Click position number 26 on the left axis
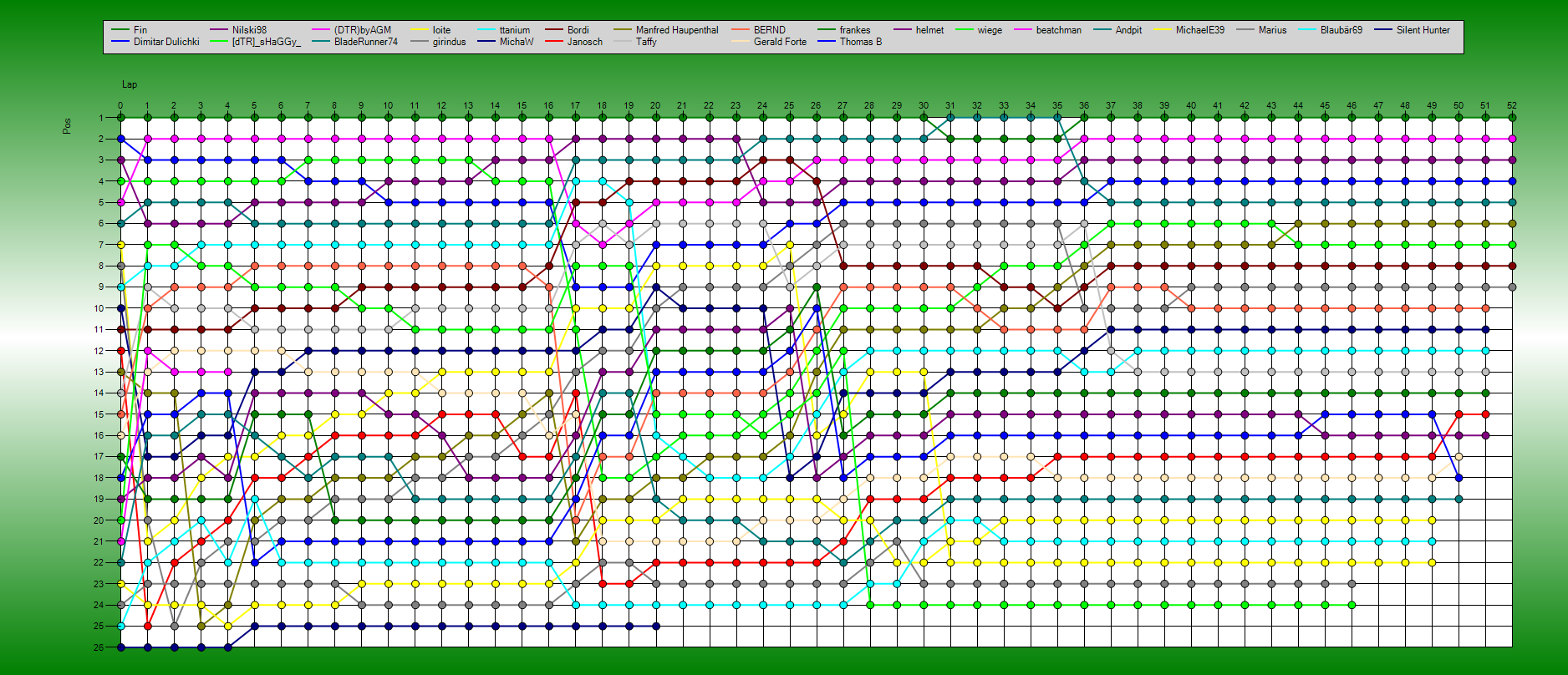This screenshot has width=1568, height=675. [99, 647]
